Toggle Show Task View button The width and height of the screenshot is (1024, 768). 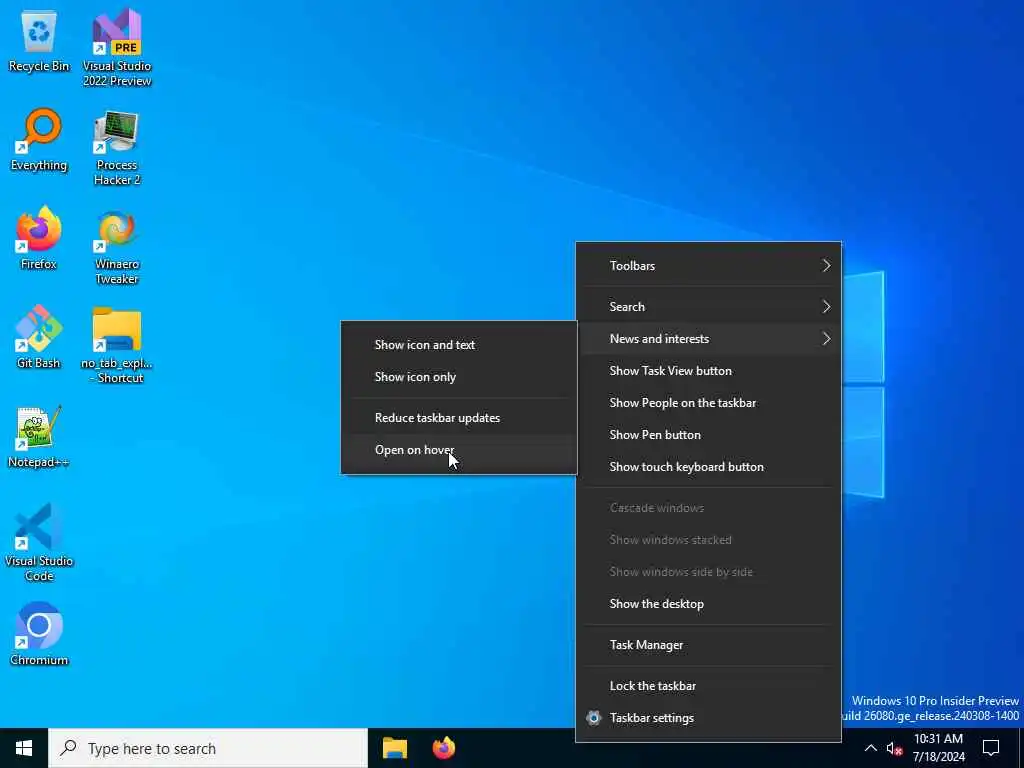point(709,370)
